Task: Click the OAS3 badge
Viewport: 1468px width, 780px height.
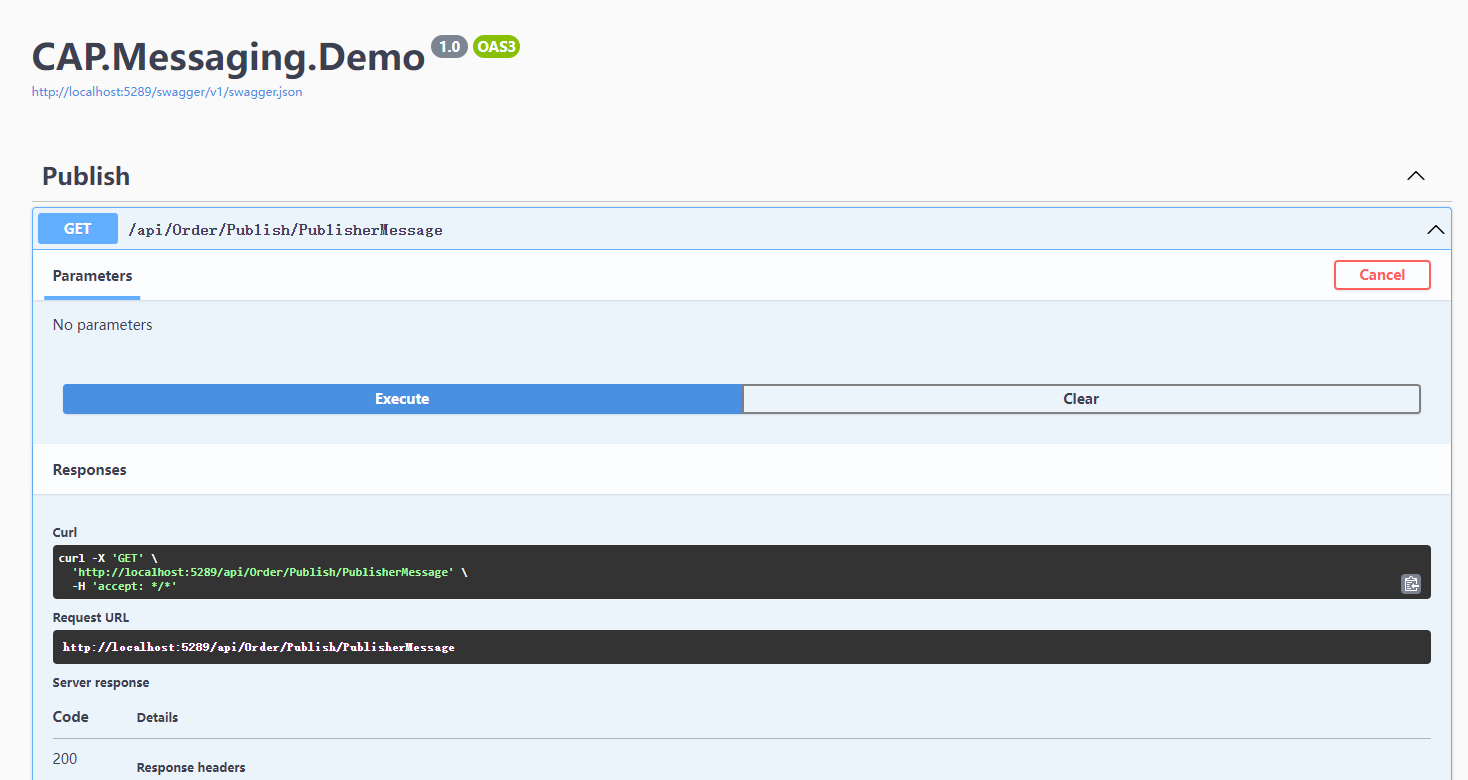Action: [496, 47]
